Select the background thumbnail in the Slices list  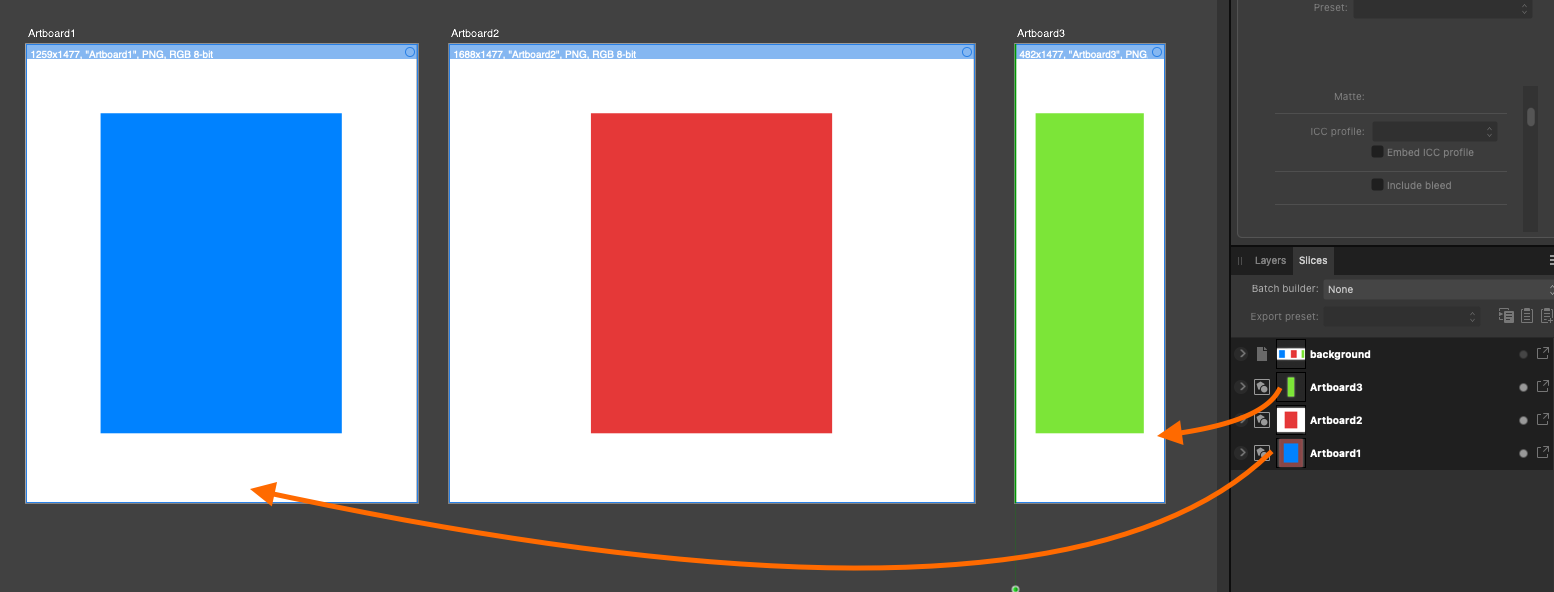1291,354
